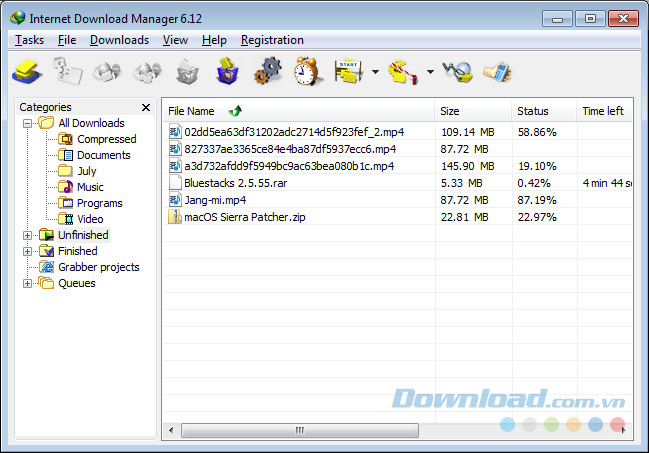Open the View menu
The image size is (649, 453).
(x=175, y=40)
